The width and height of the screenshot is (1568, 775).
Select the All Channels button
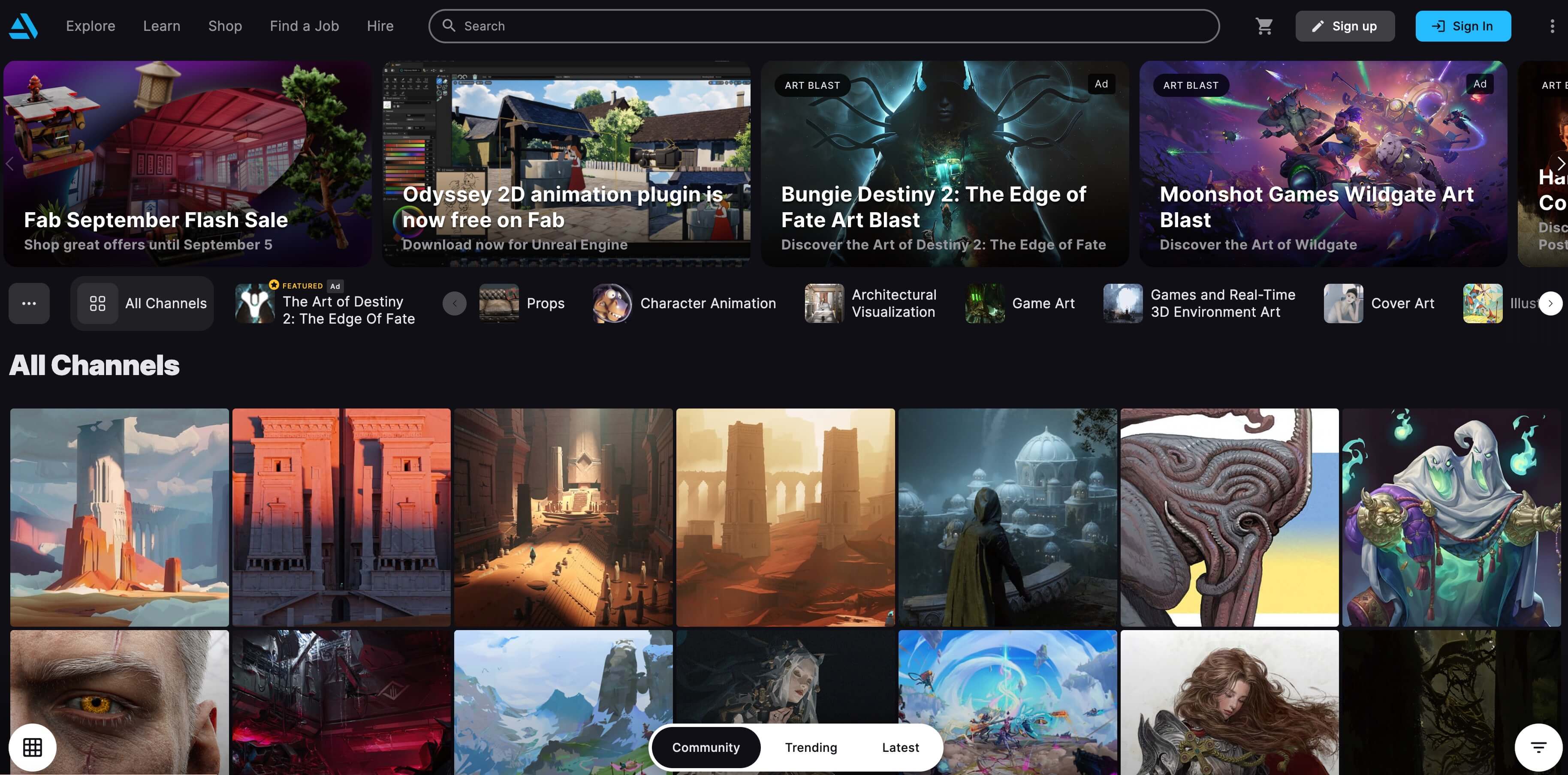point(142,303)
